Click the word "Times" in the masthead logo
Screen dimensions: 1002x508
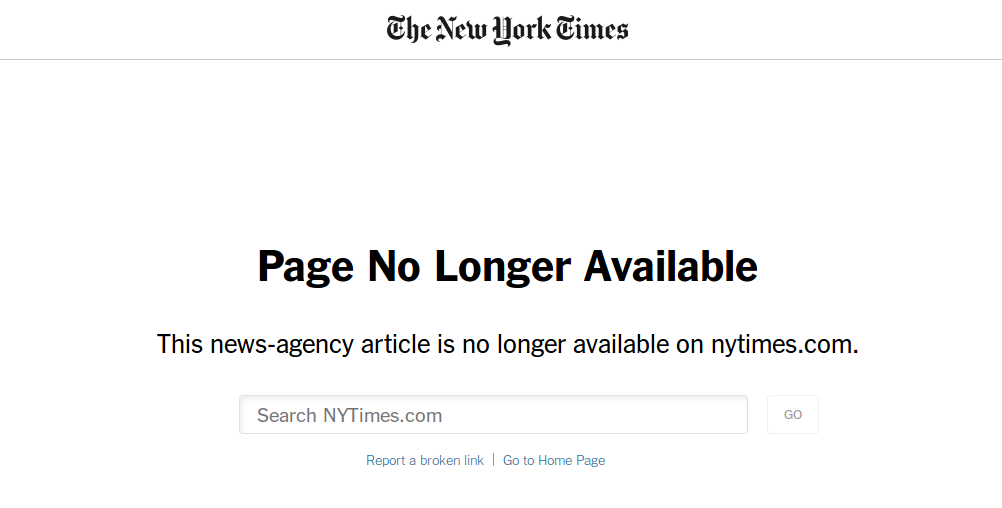point(592,29)
